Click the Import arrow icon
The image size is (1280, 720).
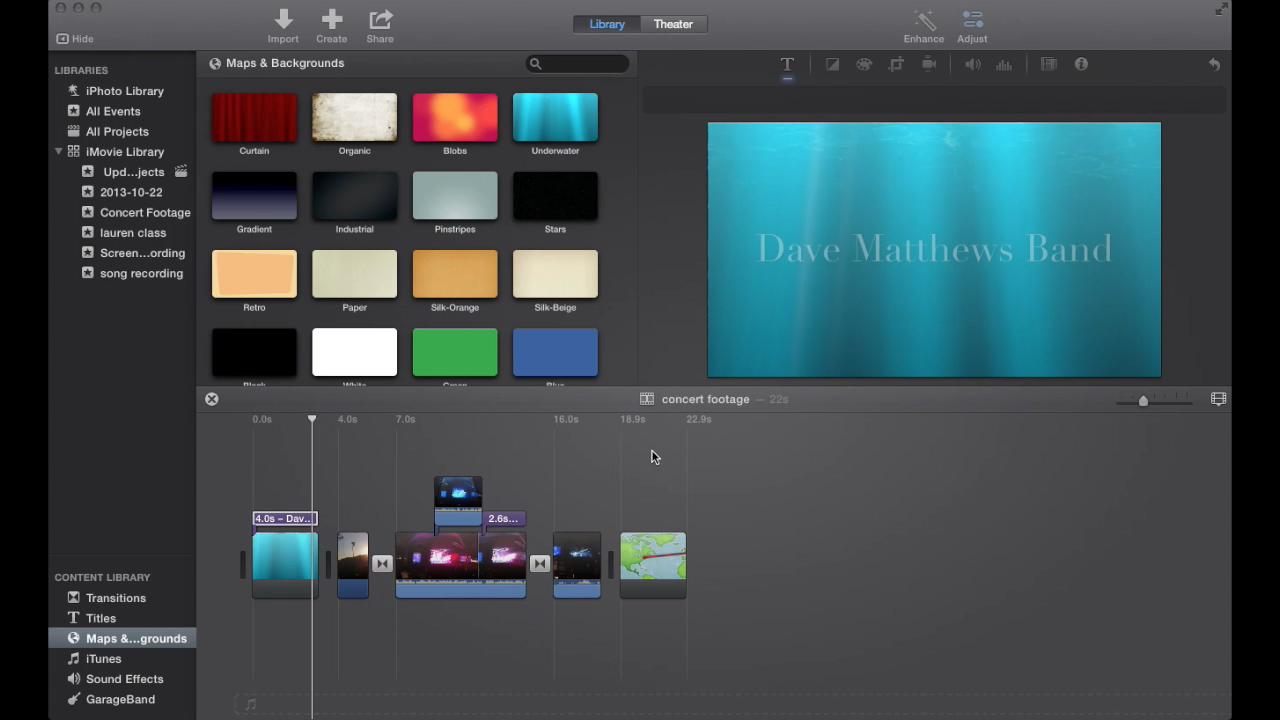(283, 19)
